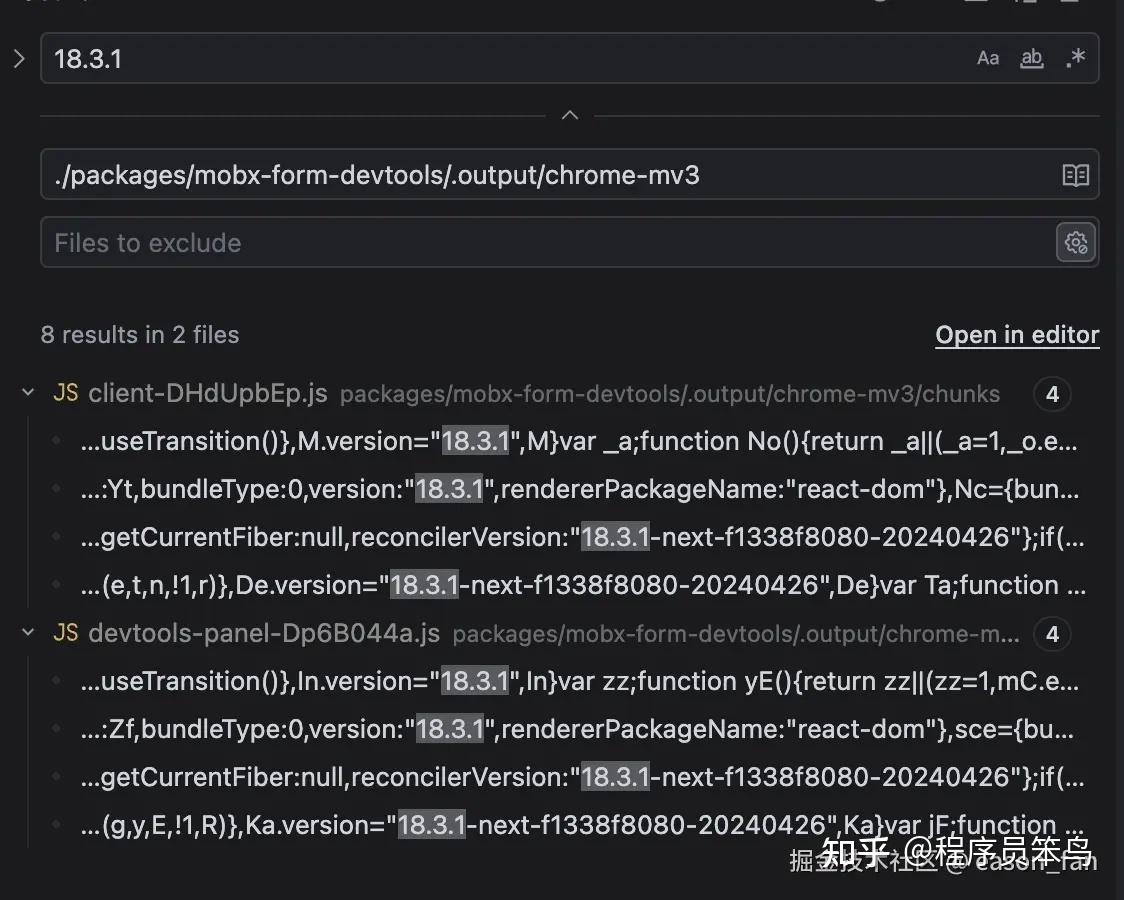Toggle Use Regular Expression option
1124x900 pixels.
click(x=1075, y=58)
